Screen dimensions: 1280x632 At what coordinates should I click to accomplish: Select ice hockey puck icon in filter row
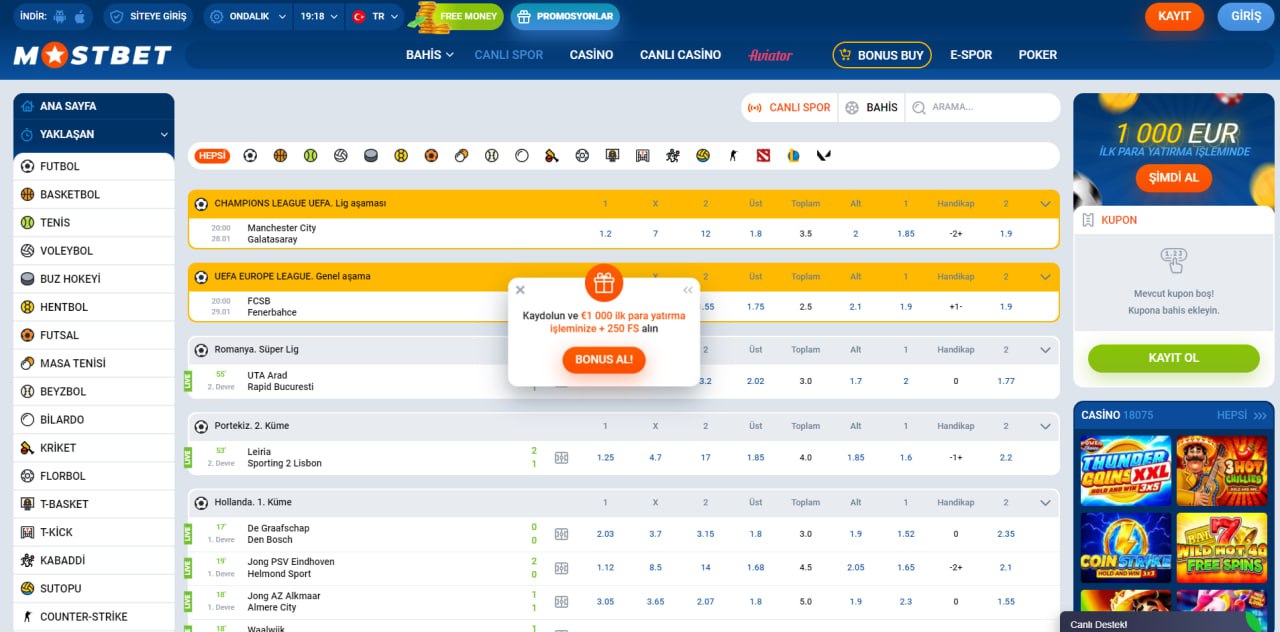click(x=371, y=156)
